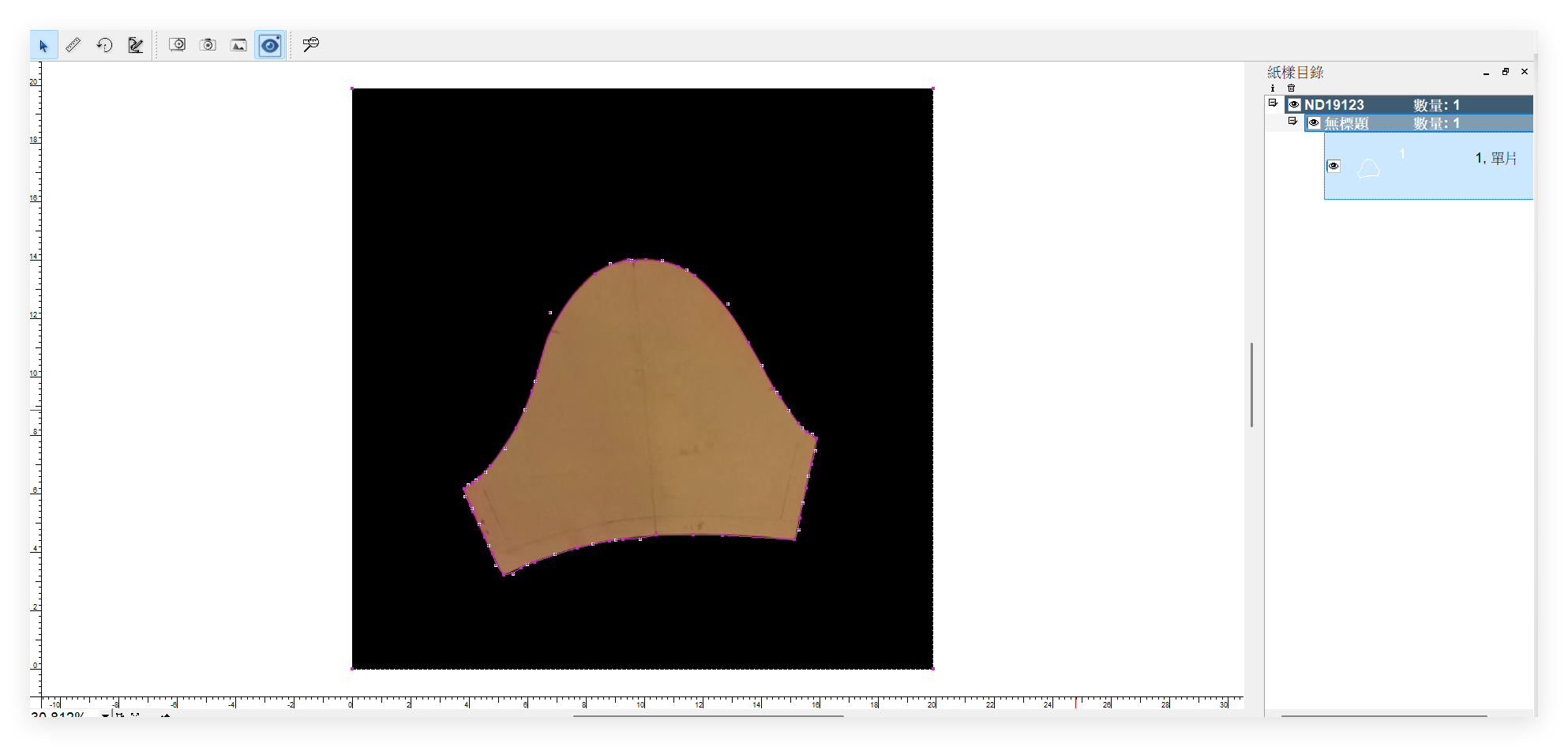This screenshot has width=1568, height=747.
Task: Click the piece thumbnail labeled 1, 單片
Action: pyautogui.click(x=1368, y=167)
